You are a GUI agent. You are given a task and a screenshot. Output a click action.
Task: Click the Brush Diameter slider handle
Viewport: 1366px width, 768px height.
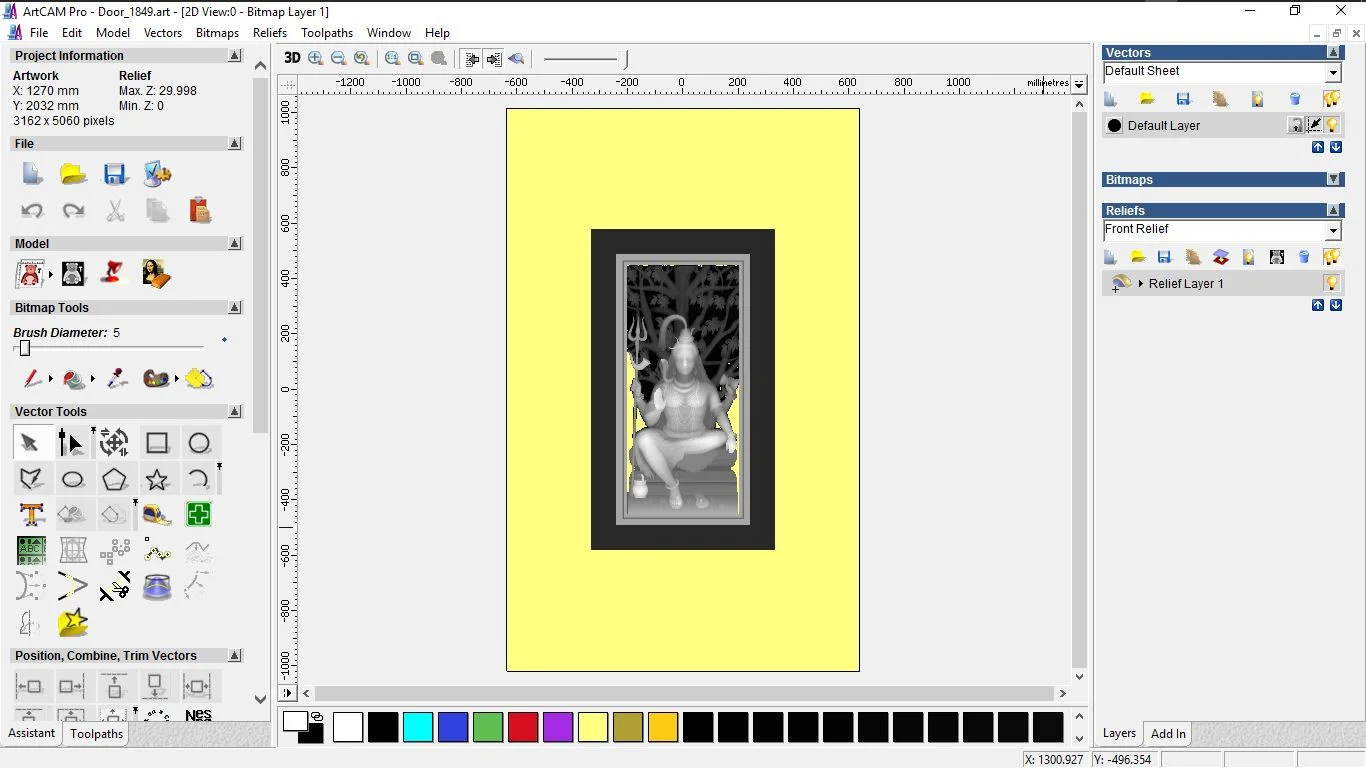pyautogui.click(x=25, y=348)
